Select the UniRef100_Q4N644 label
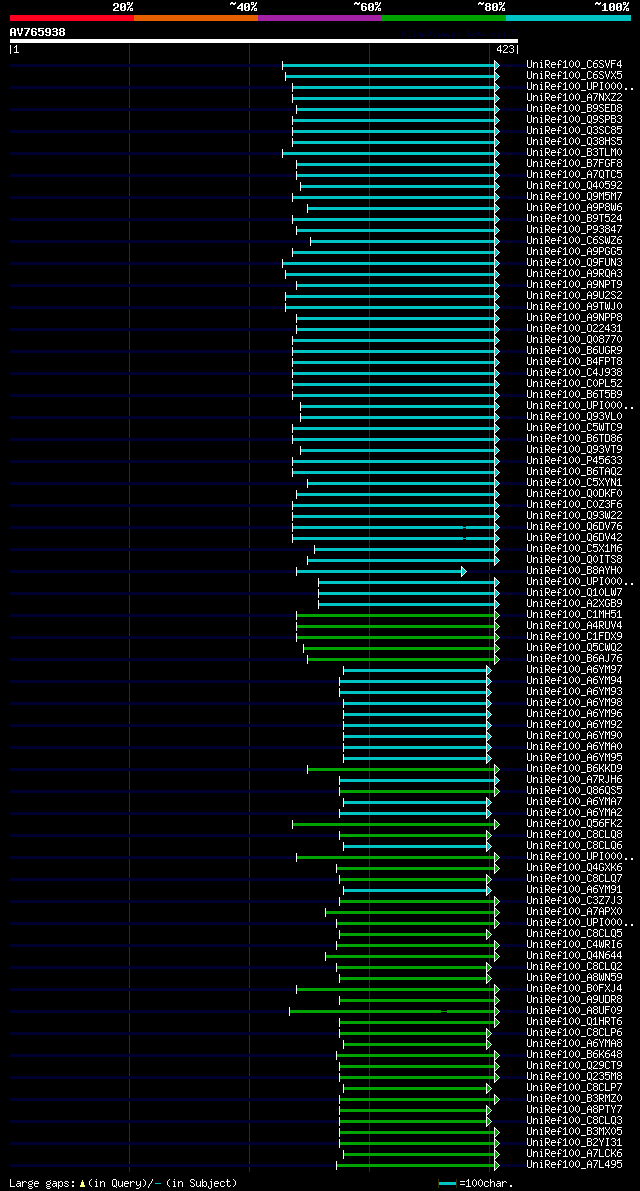640x1191 pixels. [574, 956]
